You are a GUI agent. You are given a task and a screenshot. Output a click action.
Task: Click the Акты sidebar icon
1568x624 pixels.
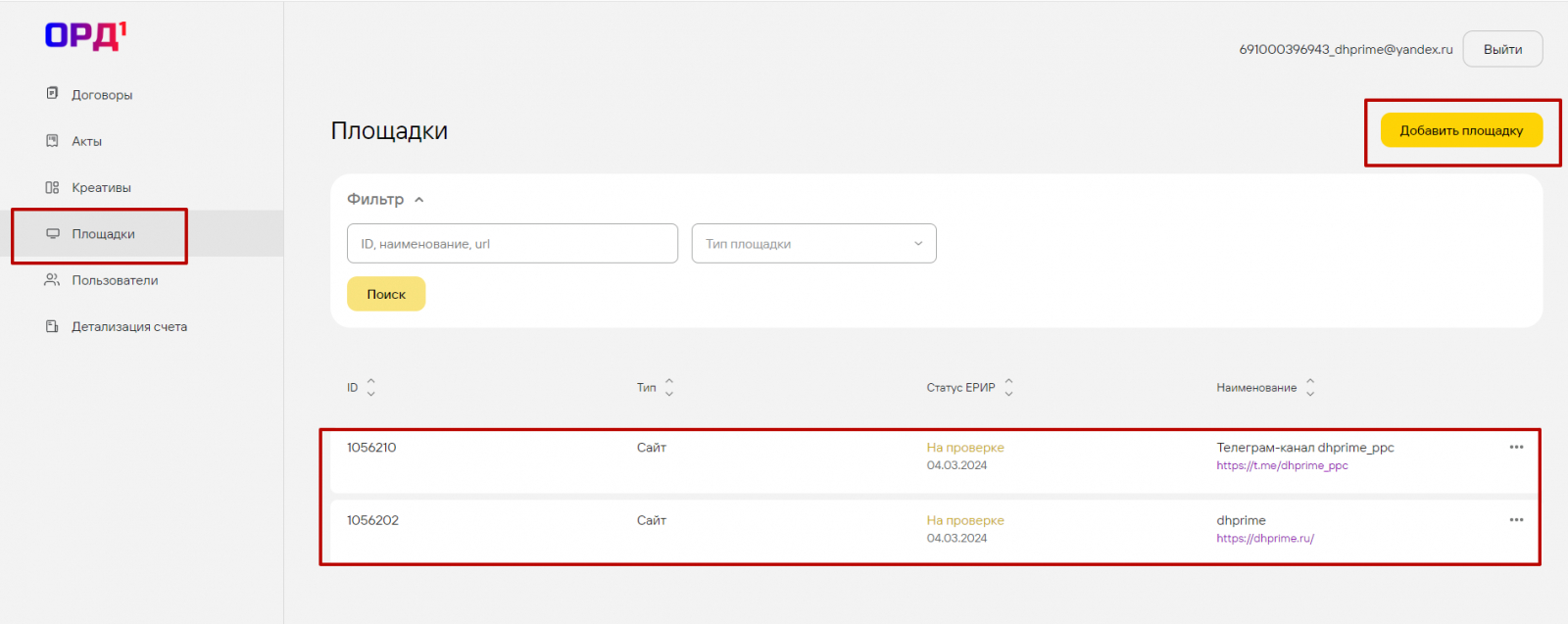pyautogui.click(x=53, y=141)
